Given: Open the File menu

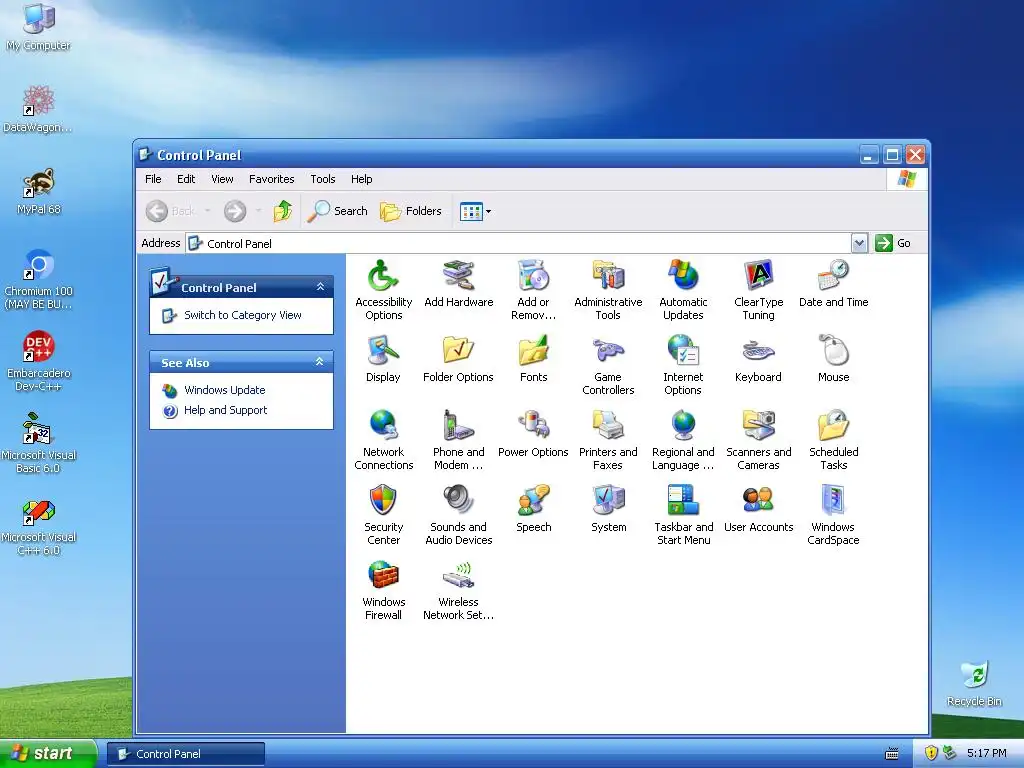Looking at the screenshot, I should [x=153, y=179].
